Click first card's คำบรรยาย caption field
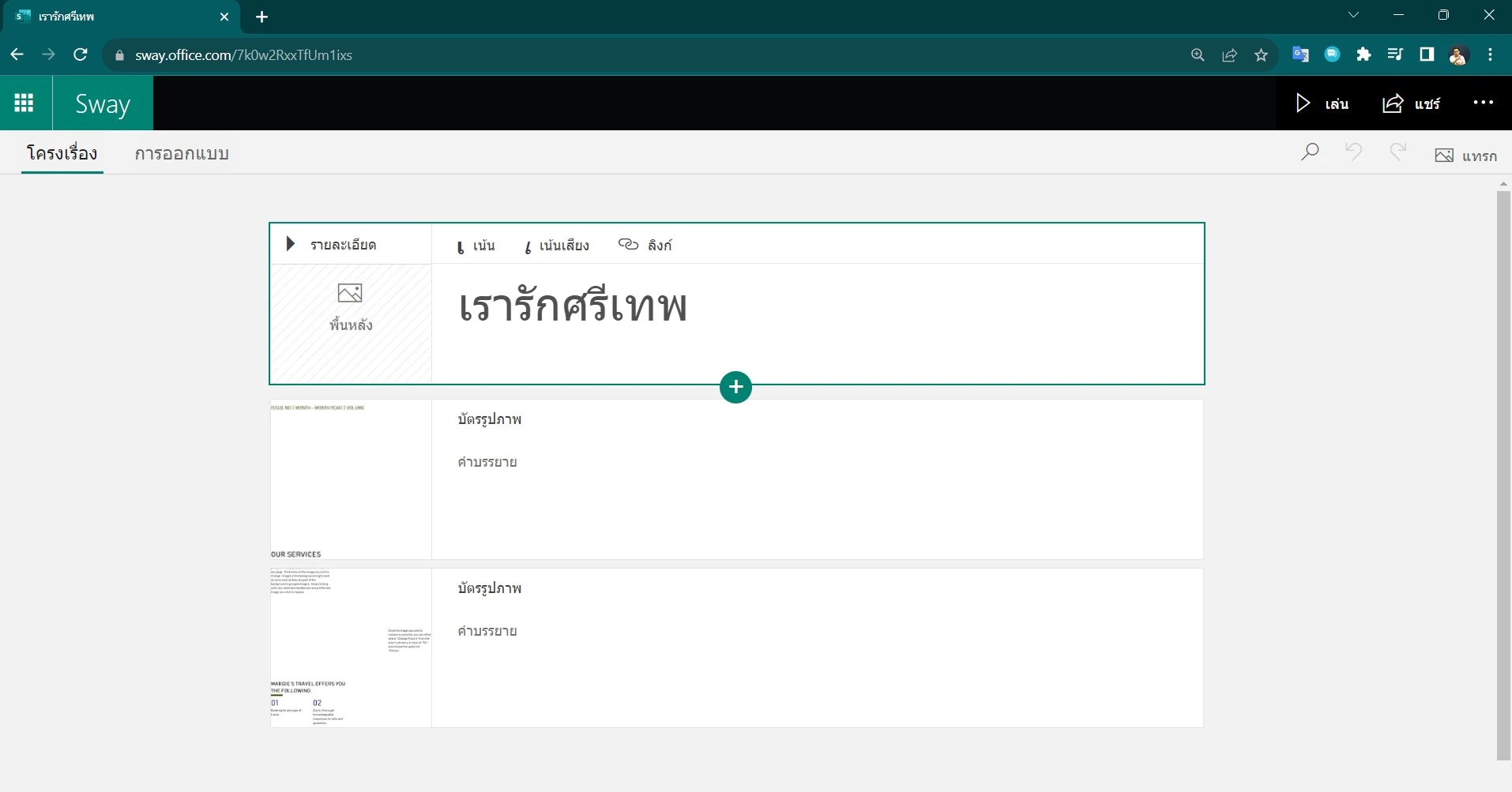 pyautogui.click(x=487, y=462)
